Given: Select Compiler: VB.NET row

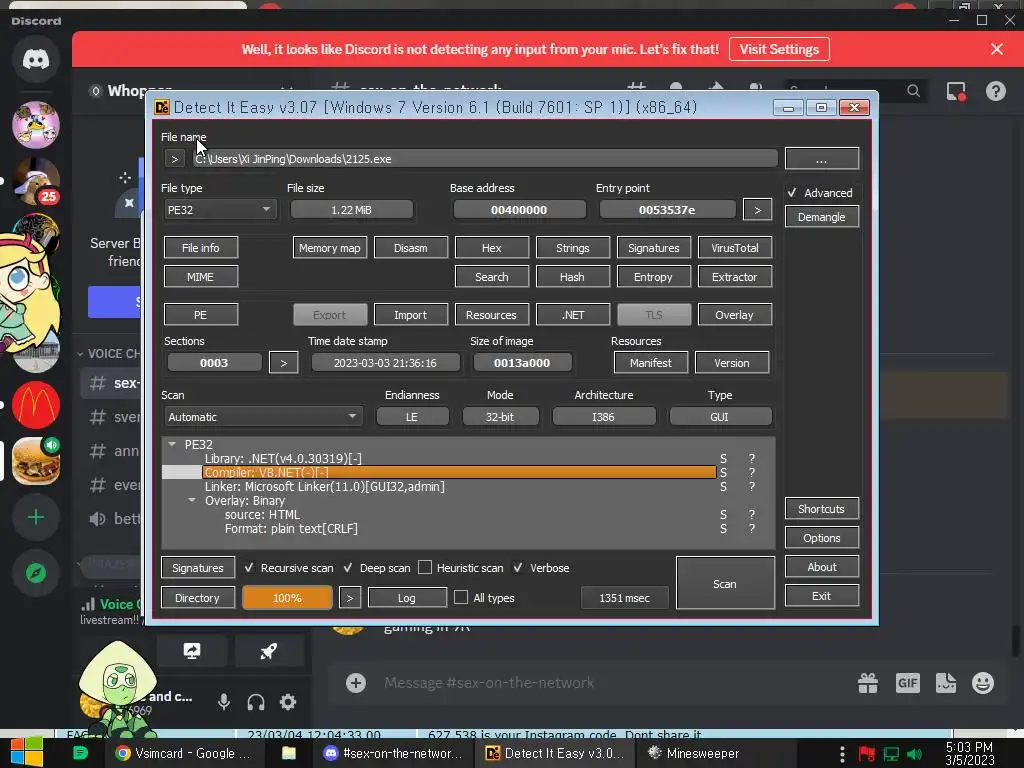Looking at the screenshot, I should pyautogui.click(x=459, y=472).
